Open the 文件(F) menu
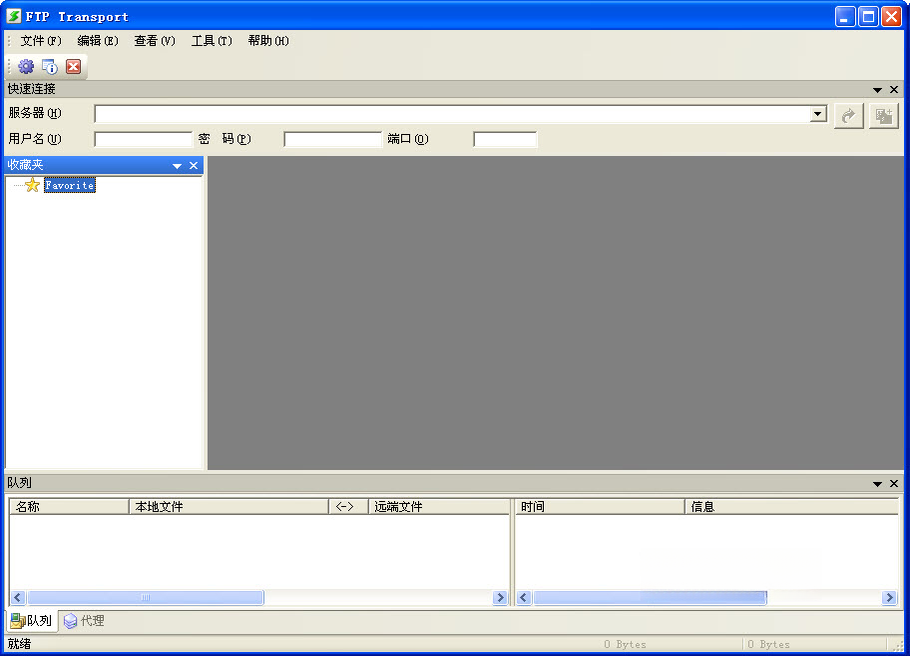Image resolution: width=910 pixels, height=656 pixels. tap(41, 41)
